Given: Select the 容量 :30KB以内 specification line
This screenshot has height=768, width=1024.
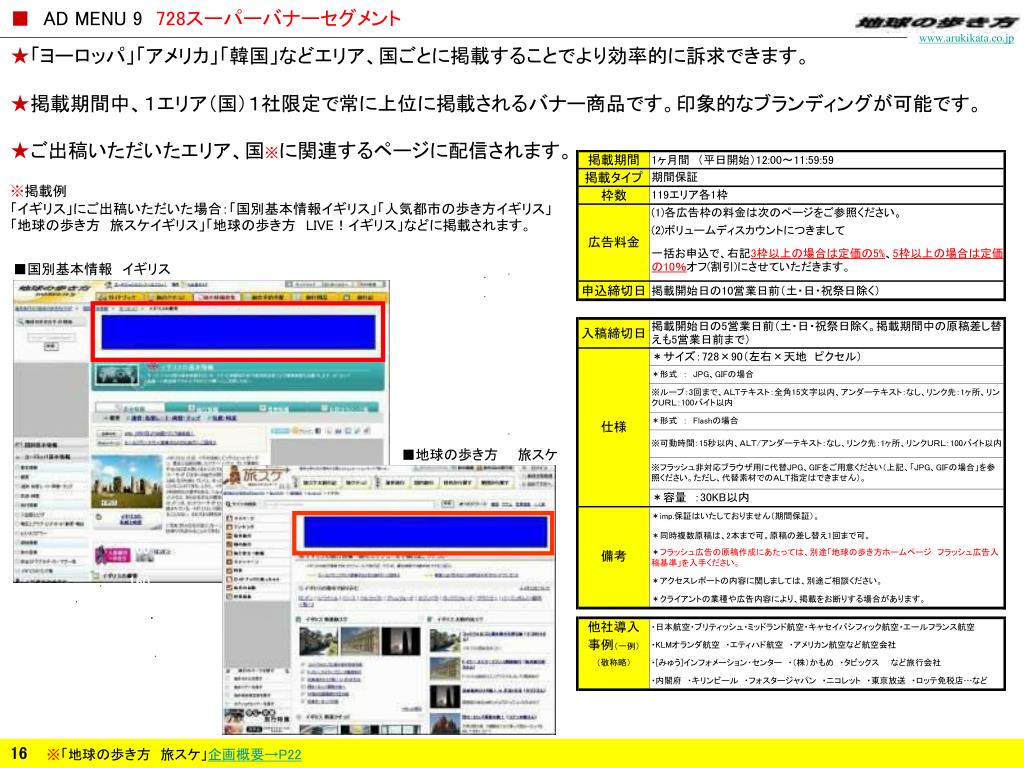Looking at the screenshot, I should [700, 498].
